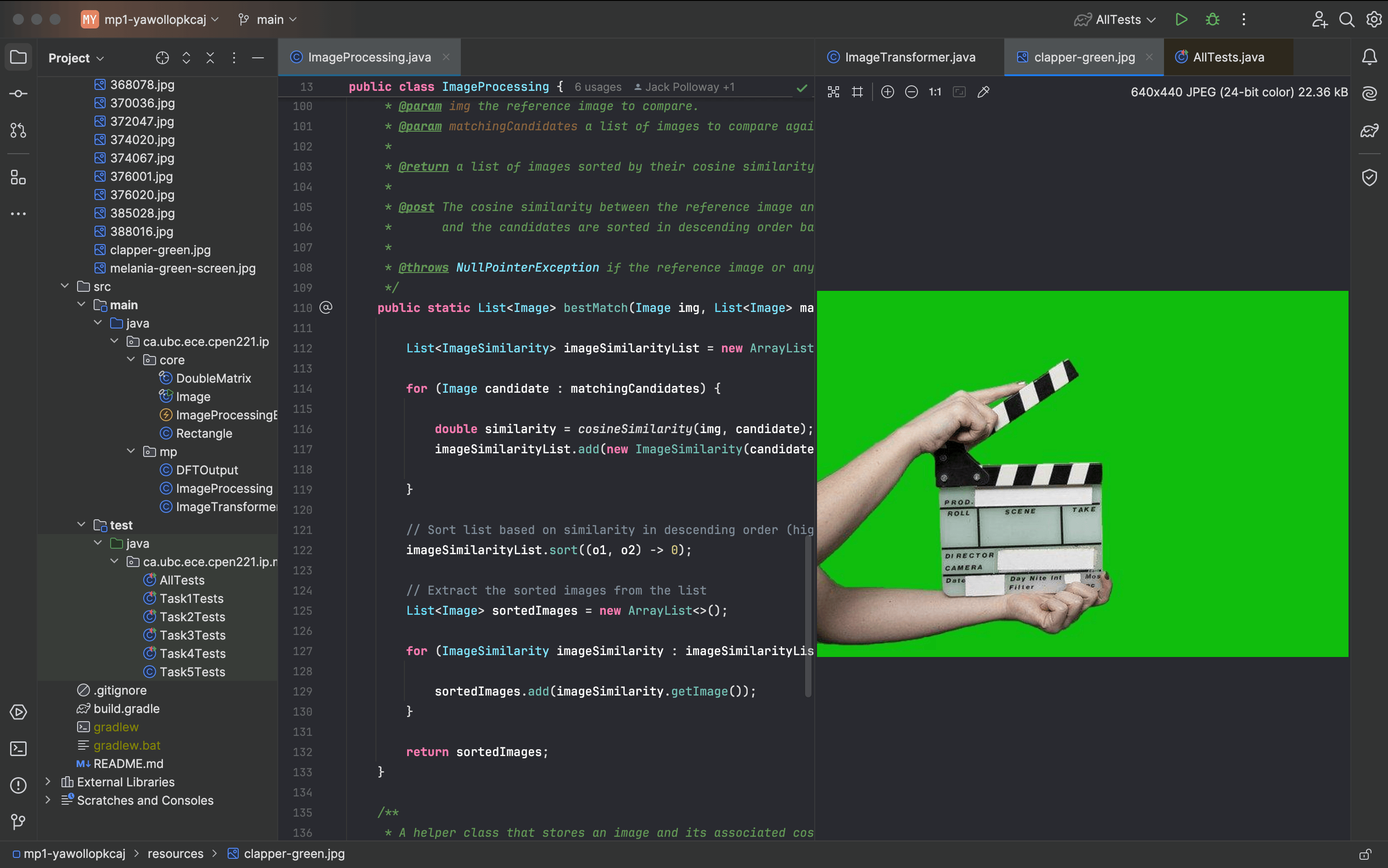Open Coverage shield tool window
1388x868 pixels.
[1370, 178]
